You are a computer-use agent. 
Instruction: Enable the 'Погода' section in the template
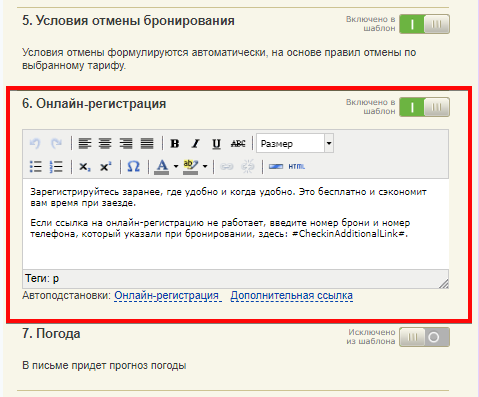point(424,337)
